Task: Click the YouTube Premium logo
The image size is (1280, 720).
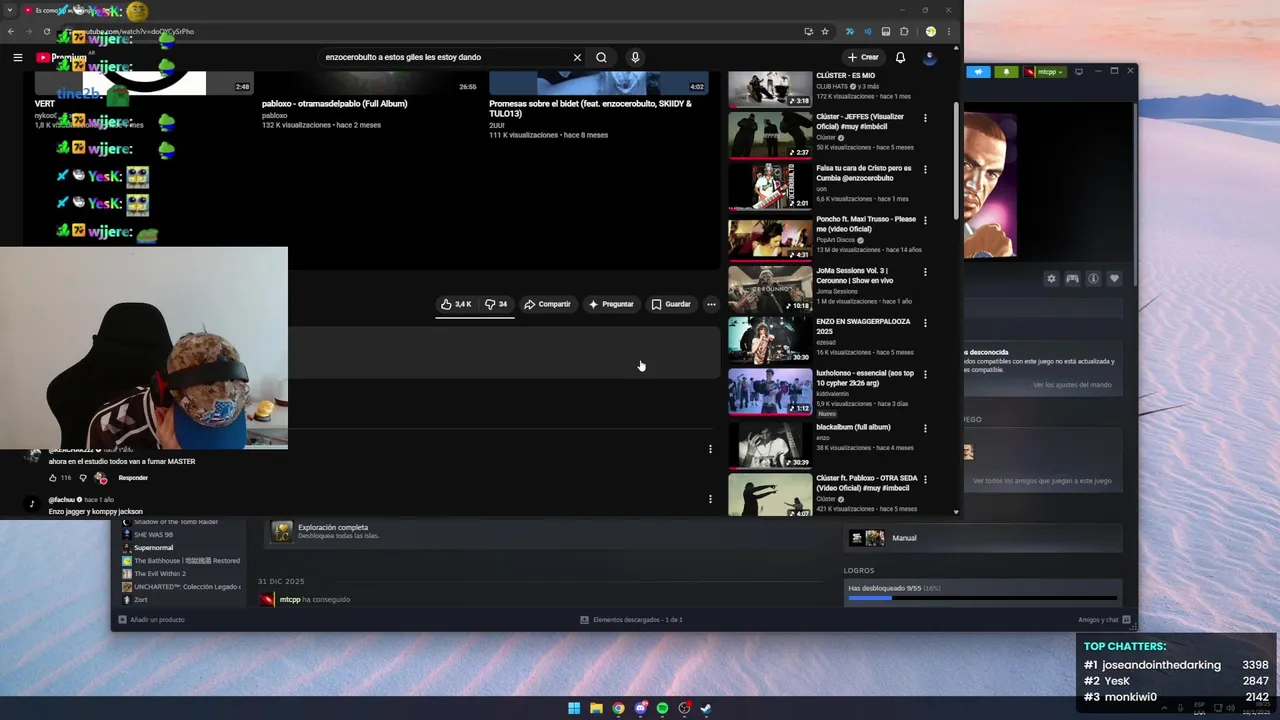Action: click(x=61, y=57)
